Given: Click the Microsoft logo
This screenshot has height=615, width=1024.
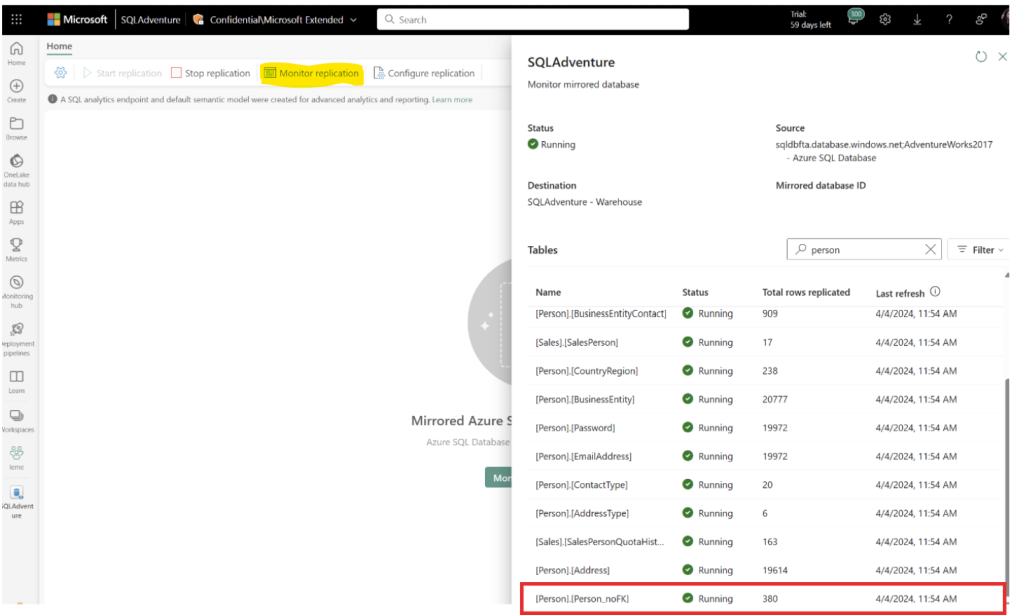Looking at the screenshot, I should click(x=77, y=20).
